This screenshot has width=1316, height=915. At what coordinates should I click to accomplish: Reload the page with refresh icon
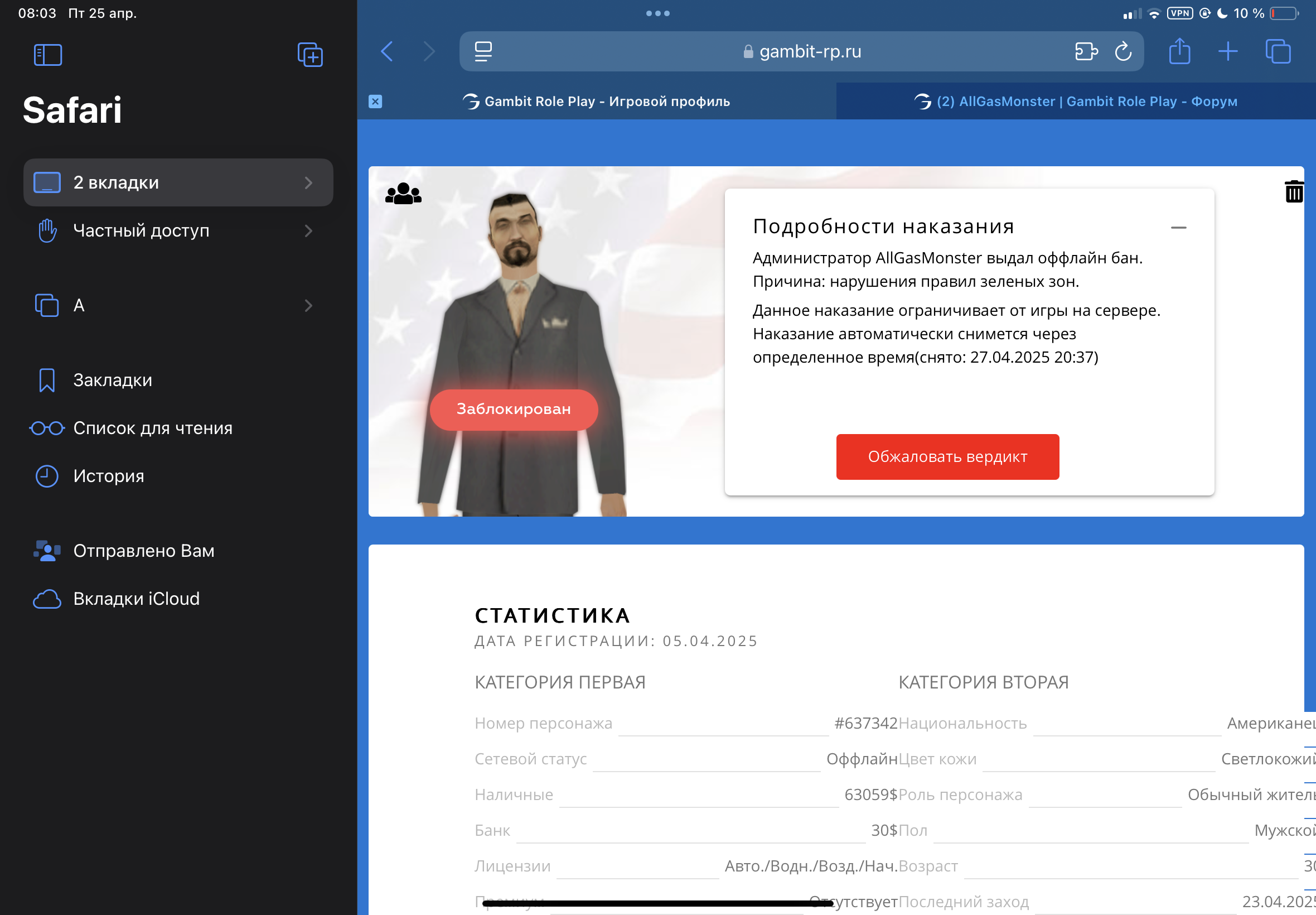1123,51
